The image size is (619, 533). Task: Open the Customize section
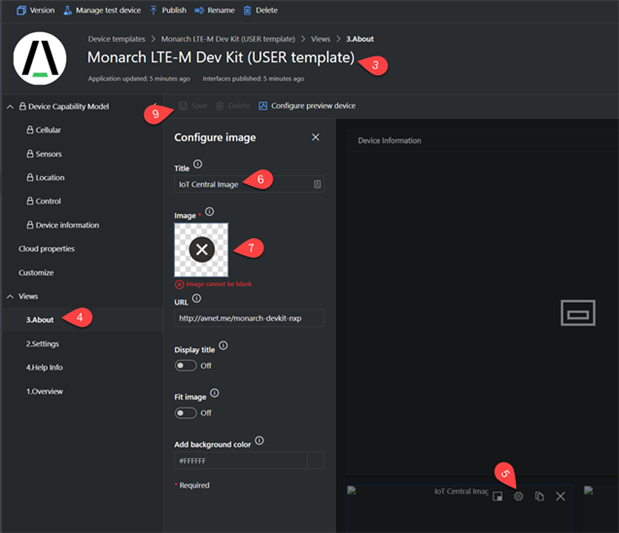(36, 272)
